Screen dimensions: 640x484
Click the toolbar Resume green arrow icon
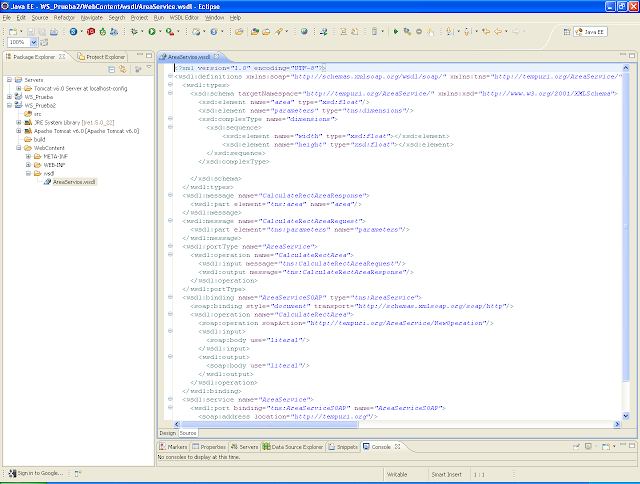click(x=395, y=31)
